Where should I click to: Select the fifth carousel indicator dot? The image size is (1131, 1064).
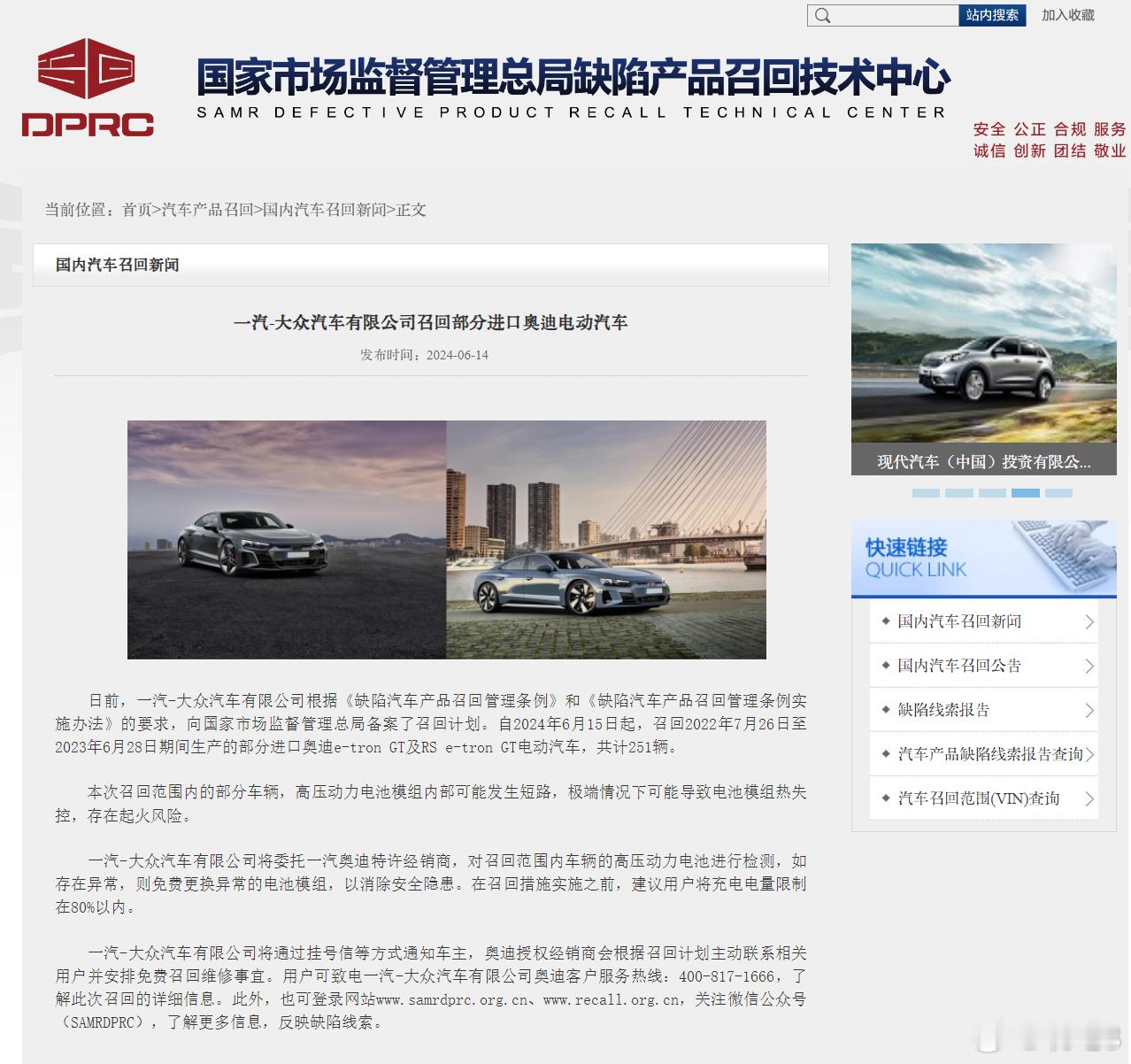tap(1058, 493)
